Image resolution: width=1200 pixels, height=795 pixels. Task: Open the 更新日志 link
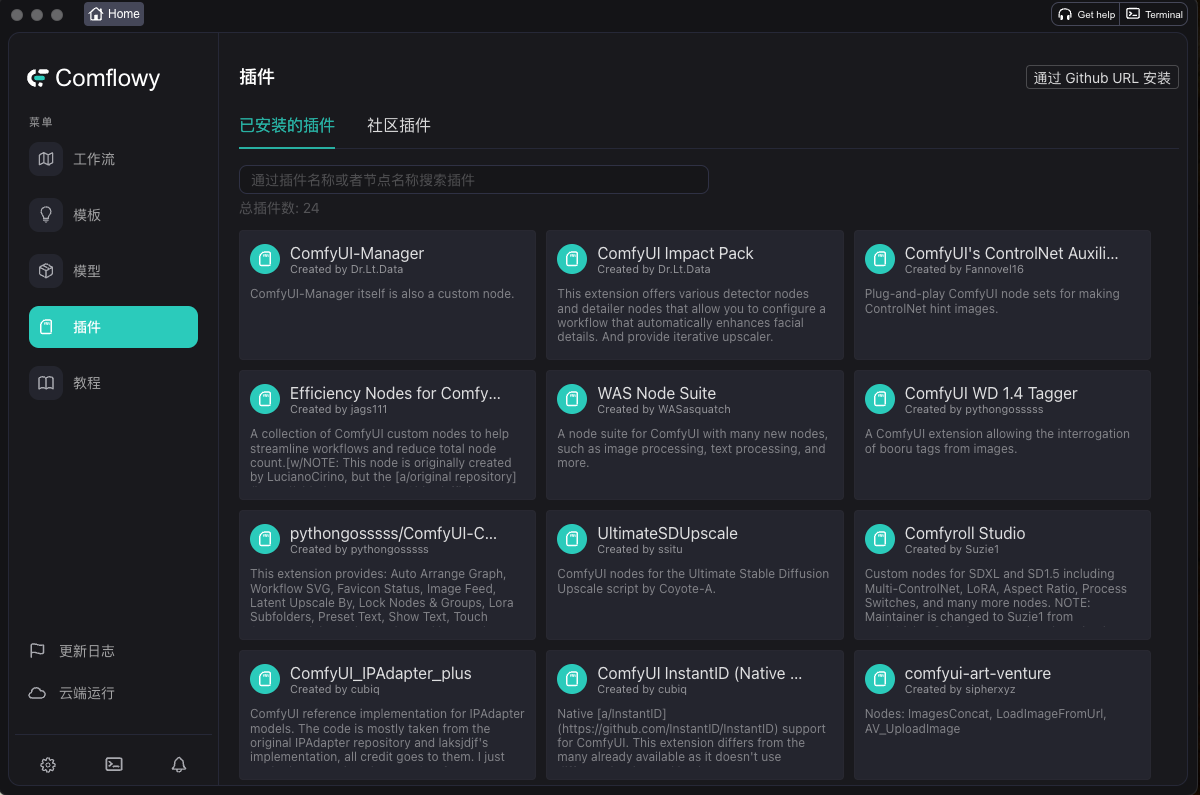pos(72,651)
